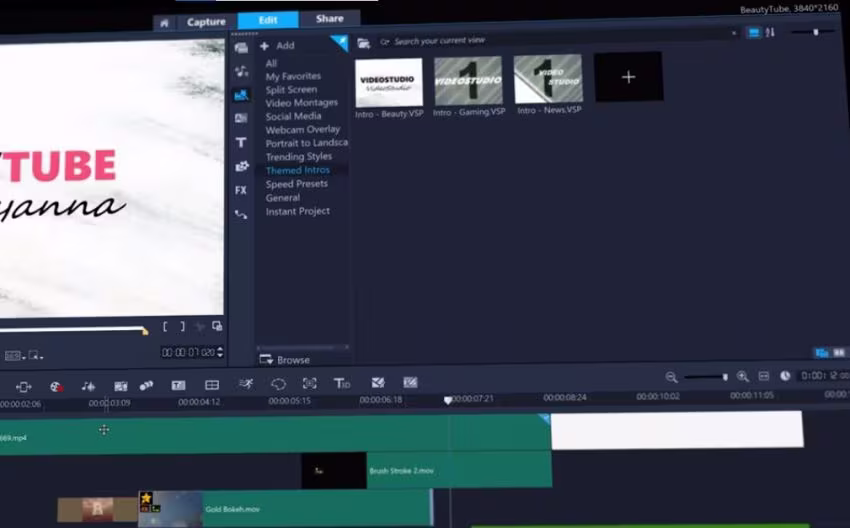
Task: Select the Themed Intros category
Action: click(298, 170)
